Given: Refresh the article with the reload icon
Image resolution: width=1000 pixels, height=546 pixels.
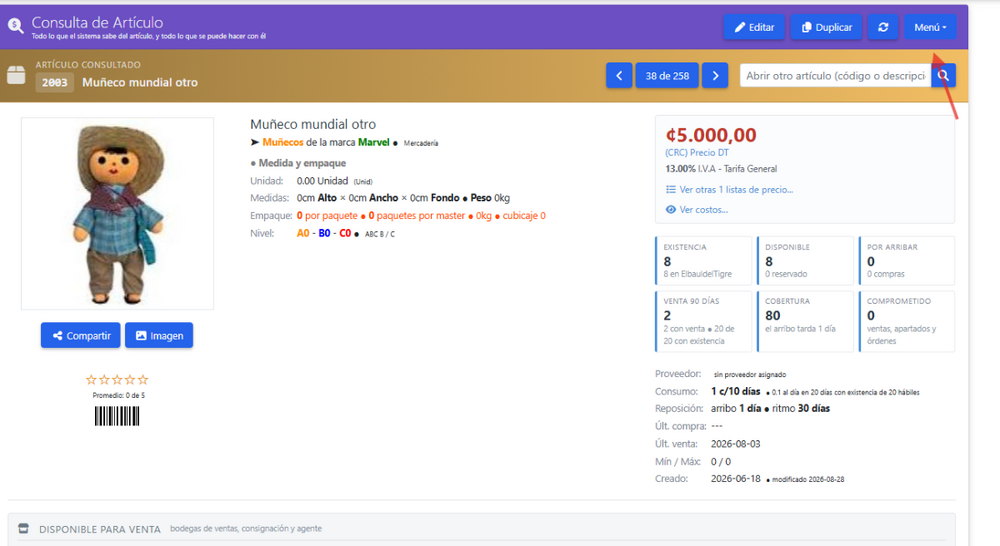Looking at the screenshot, I should (x=883, y=27).
